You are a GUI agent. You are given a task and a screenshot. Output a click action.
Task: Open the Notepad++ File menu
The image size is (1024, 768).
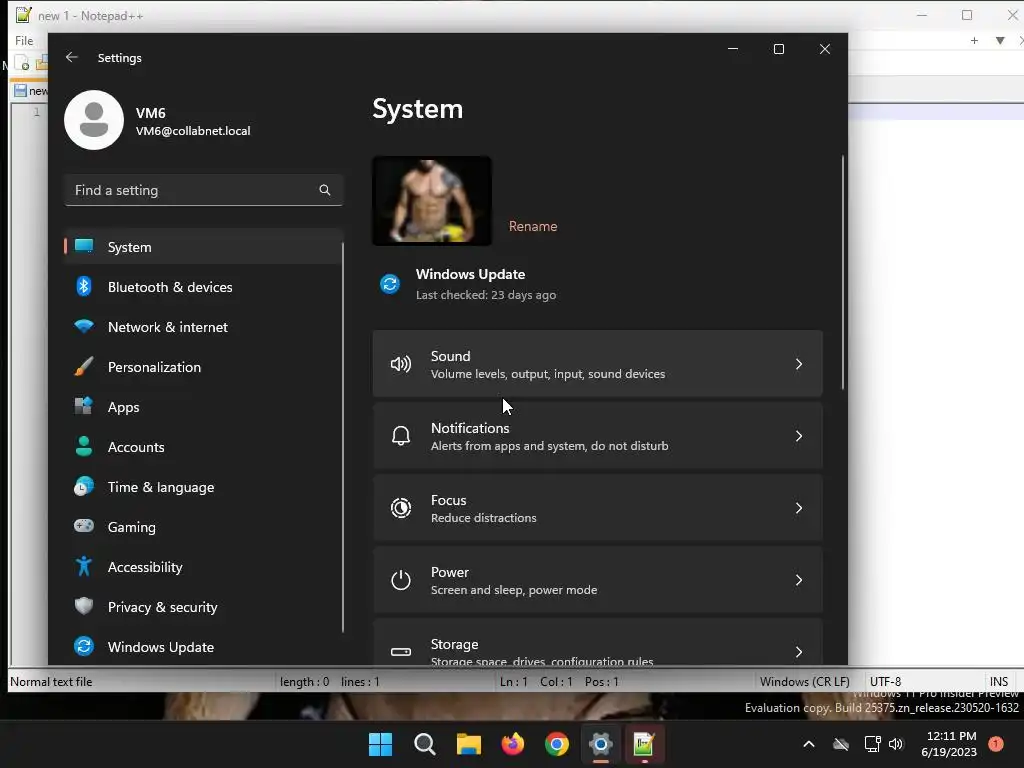[24, 40]
